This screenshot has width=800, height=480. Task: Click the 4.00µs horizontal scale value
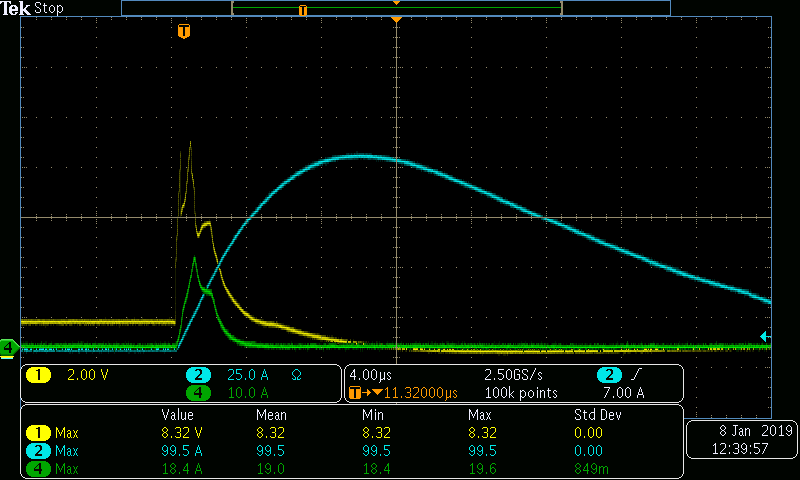(370, 375)
